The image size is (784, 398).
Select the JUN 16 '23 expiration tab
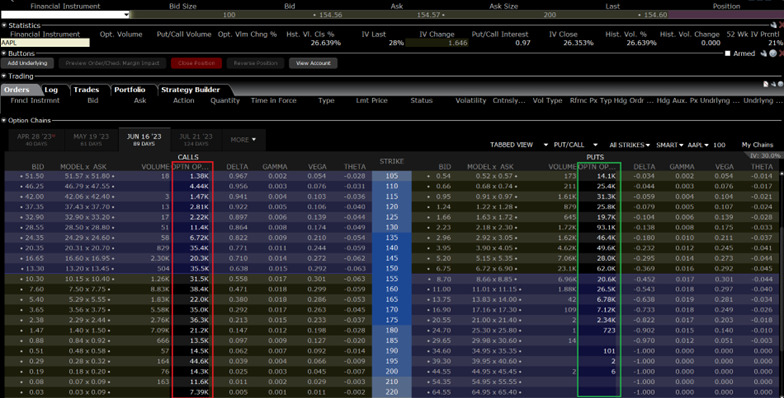144,140
